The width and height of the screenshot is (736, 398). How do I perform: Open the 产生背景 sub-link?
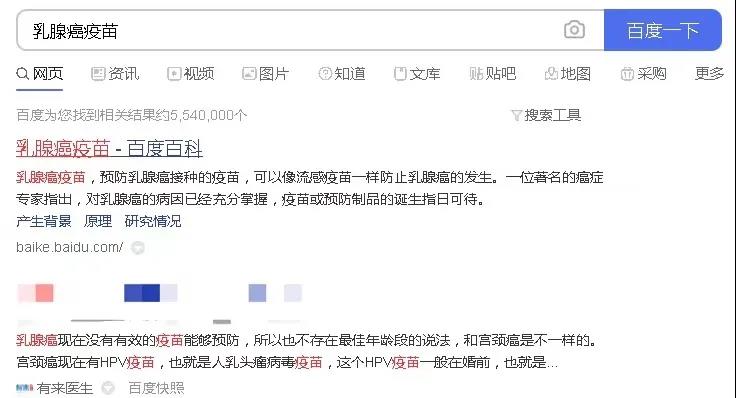point(44,221)
